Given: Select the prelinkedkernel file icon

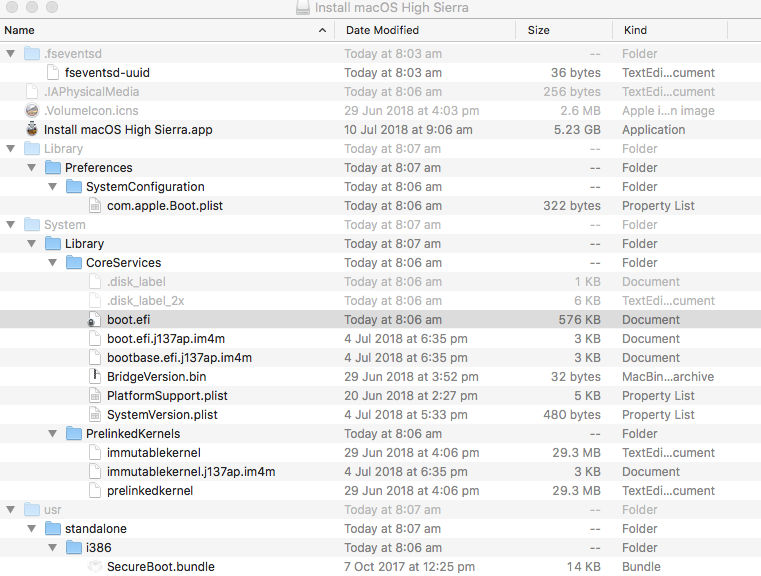Looking at the screenshot, I should click(x=95, y=491).
